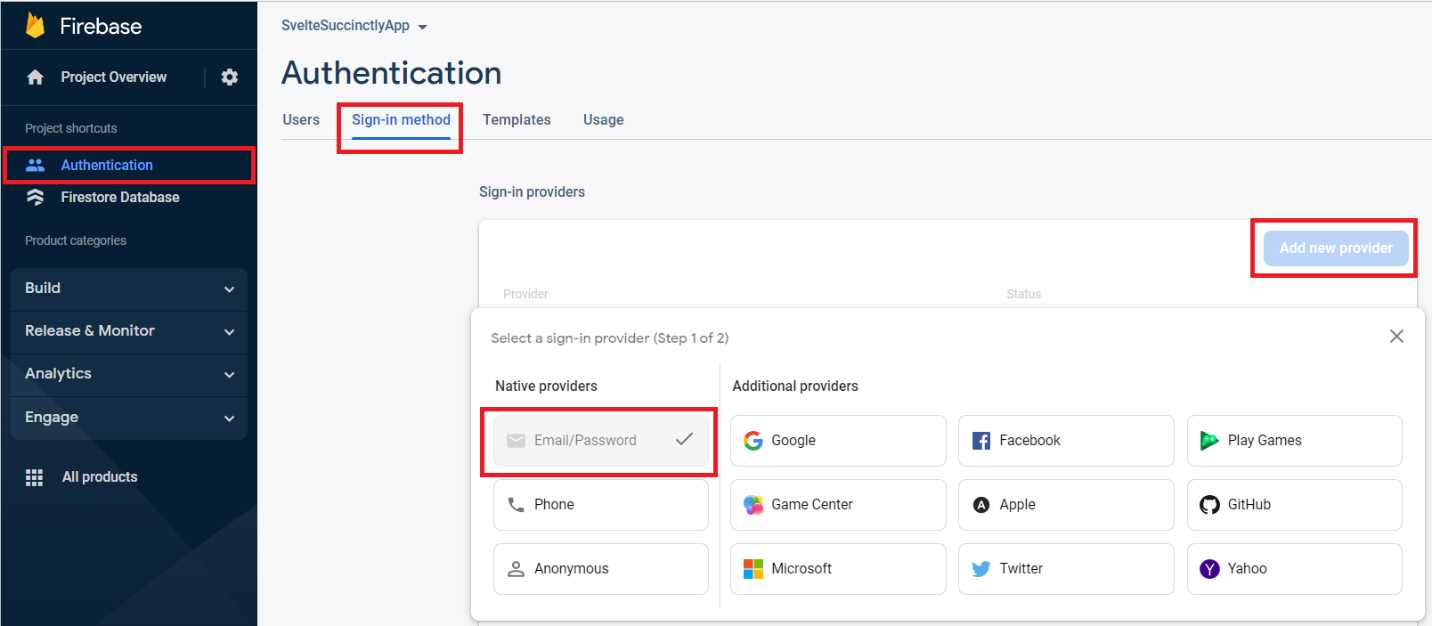Viewport: 1432px width, 626px height.
Task: Select the Twitter provider
Action: click(x=1065, y=568)
